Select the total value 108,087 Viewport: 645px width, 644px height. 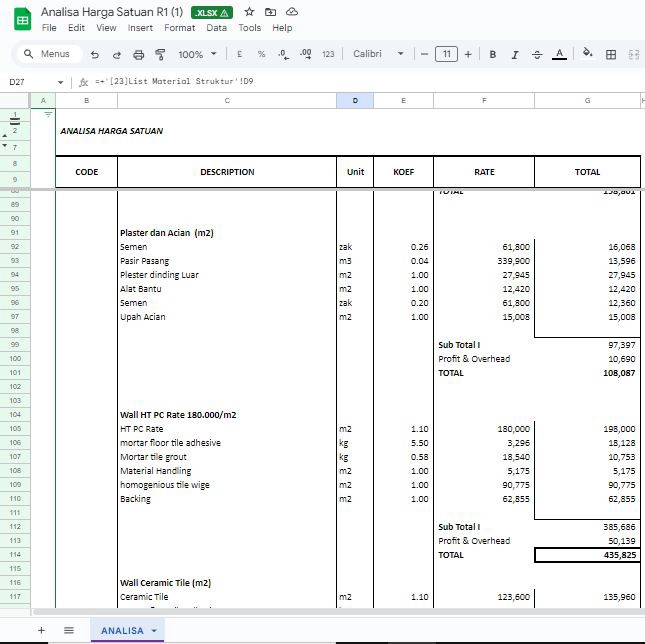pyautogui.click(x=587, y=373)
